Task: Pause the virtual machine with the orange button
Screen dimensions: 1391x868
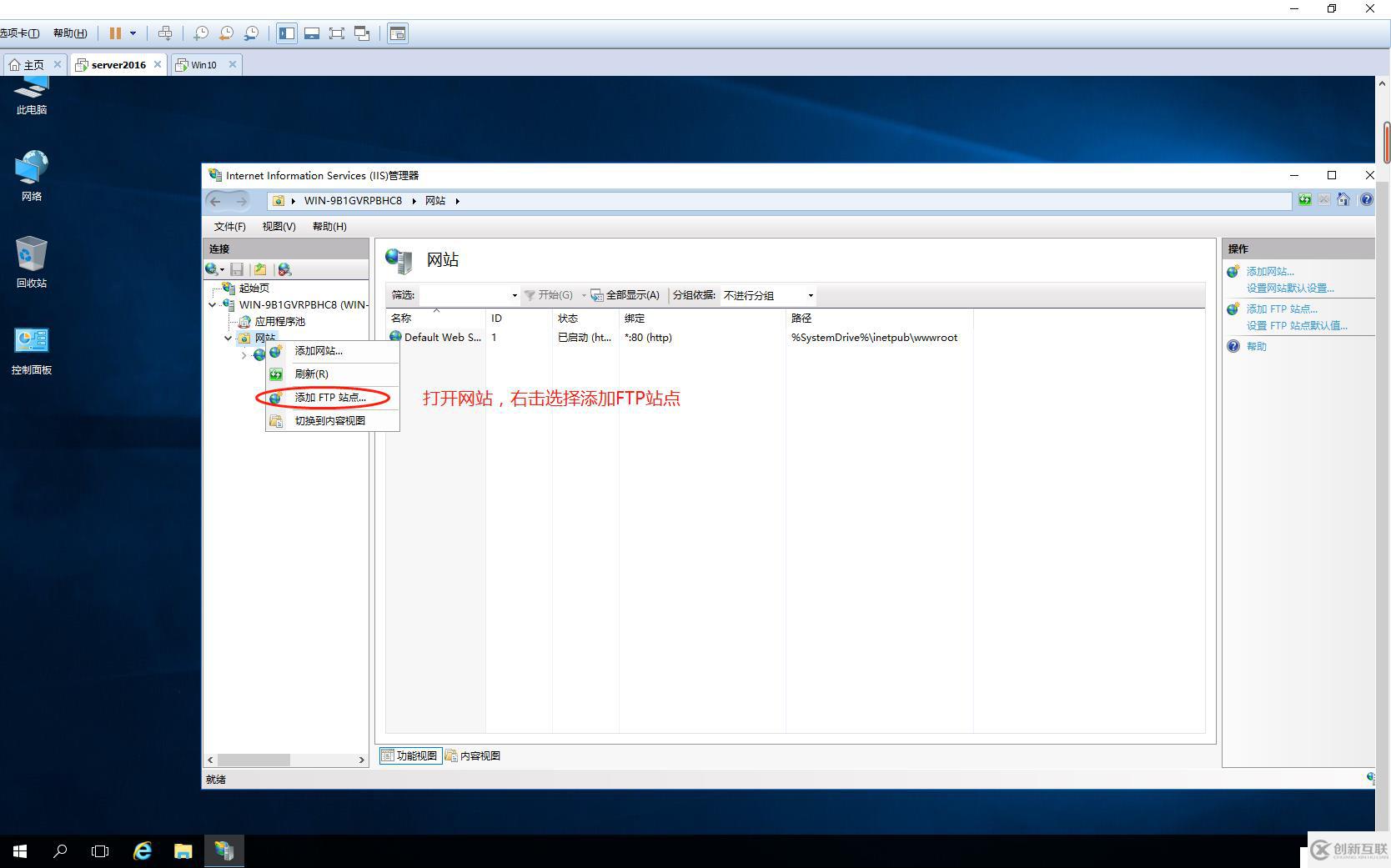Action: coord(115,33)
